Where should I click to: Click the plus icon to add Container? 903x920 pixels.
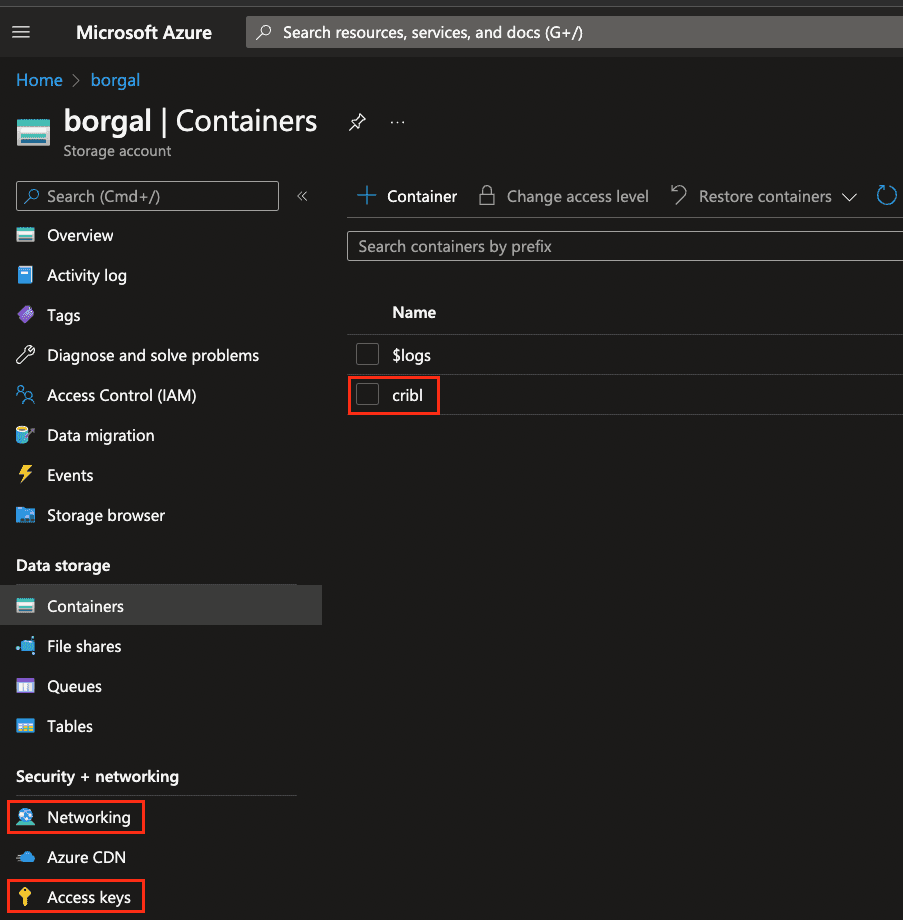point(367,196)
